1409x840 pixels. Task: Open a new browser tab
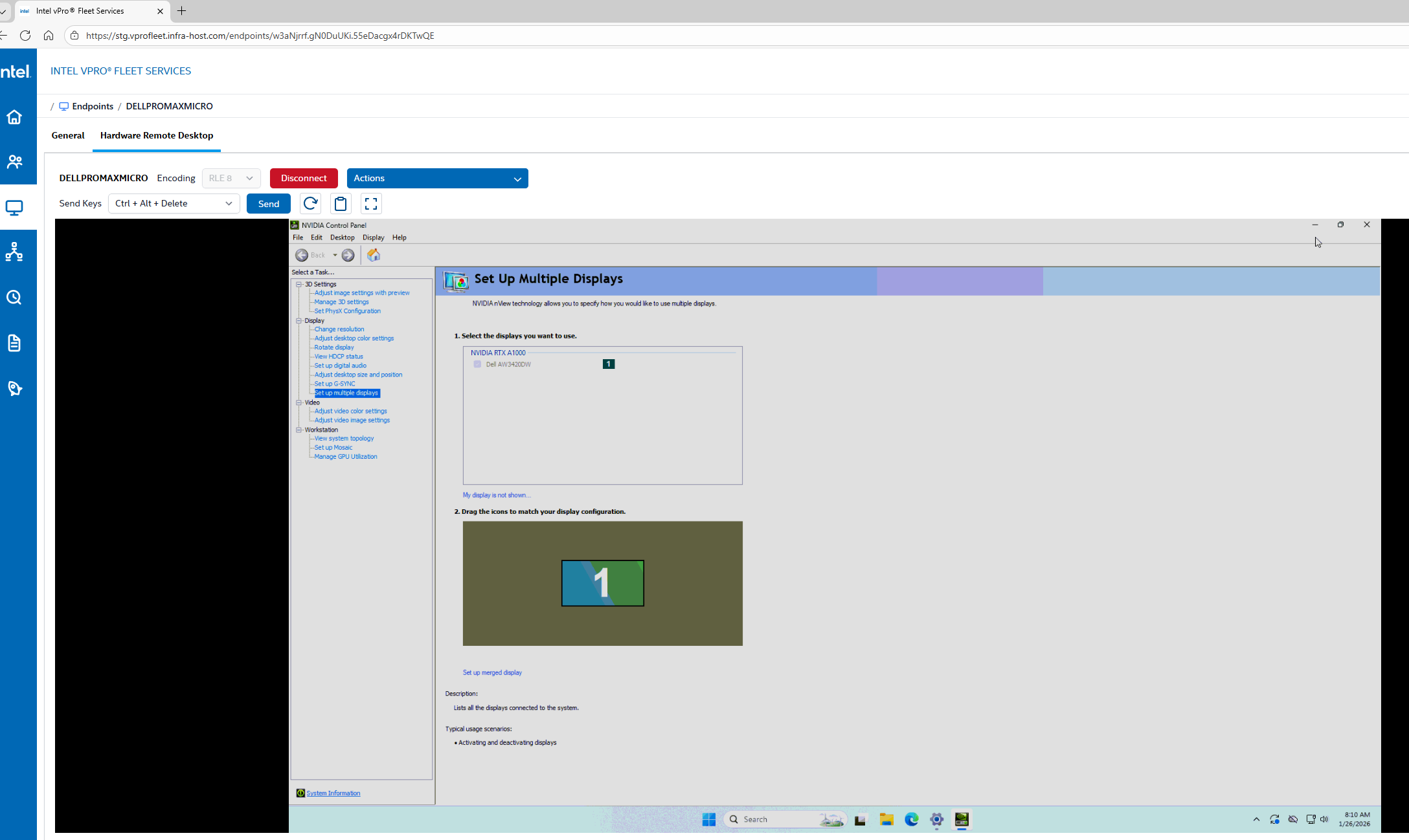[182, 11]
